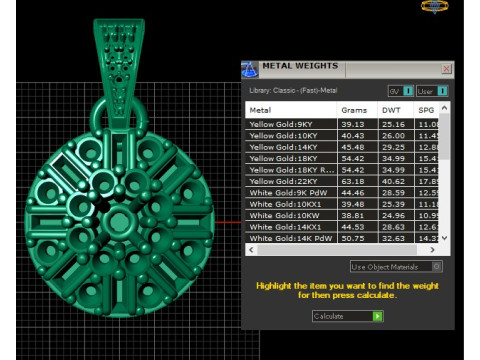The width and height of the screenshot is (480, 360).
Task: Select the White Gold:10KW row
Action: pos(342,216)
